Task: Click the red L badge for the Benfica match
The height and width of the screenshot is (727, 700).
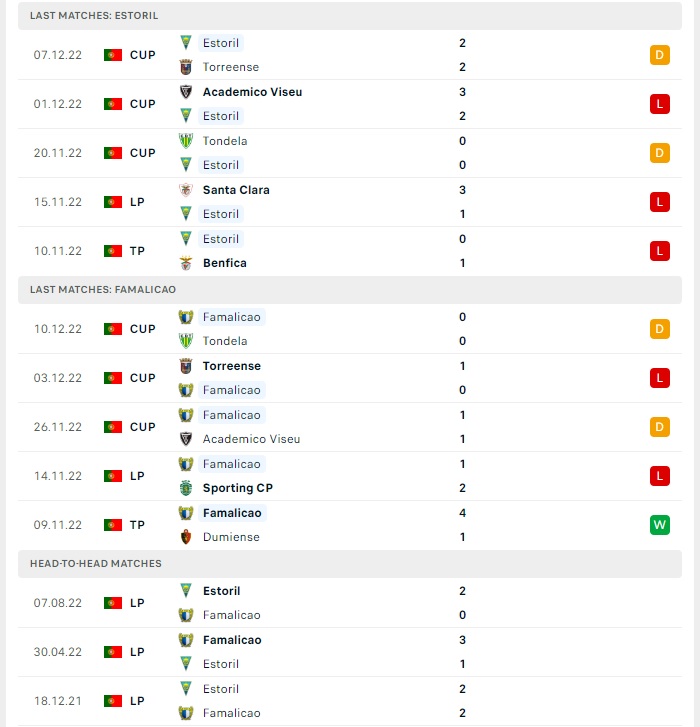Action: click(x=660, y=251)
